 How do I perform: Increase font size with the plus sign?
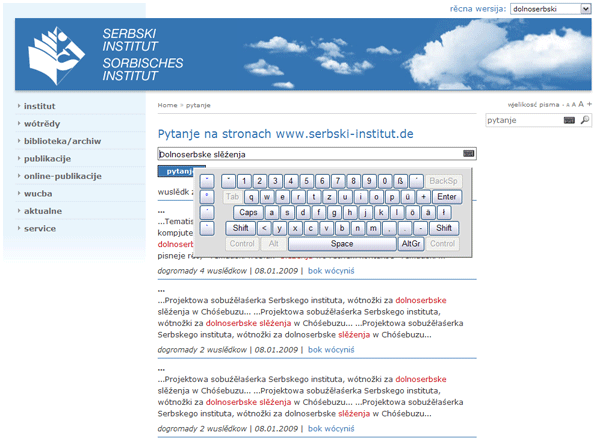click(x=589, y=104)
